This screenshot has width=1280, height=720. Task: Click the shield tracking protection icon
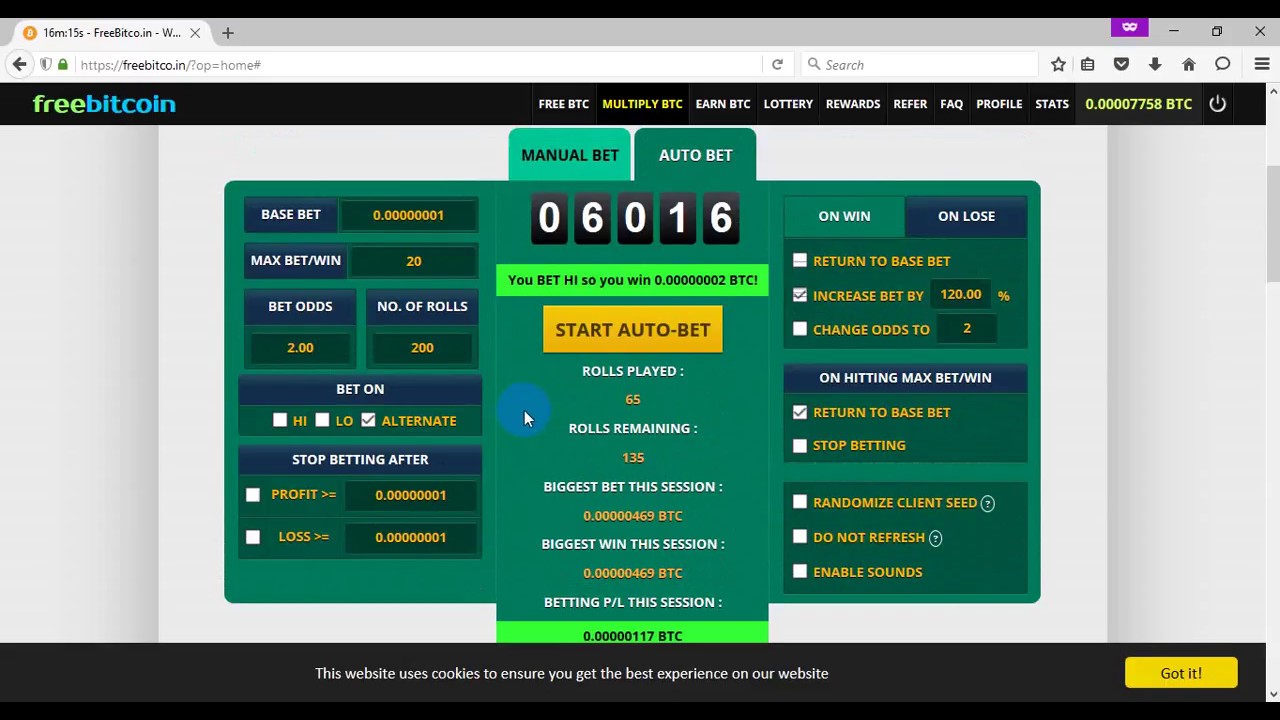pos(46,65)
